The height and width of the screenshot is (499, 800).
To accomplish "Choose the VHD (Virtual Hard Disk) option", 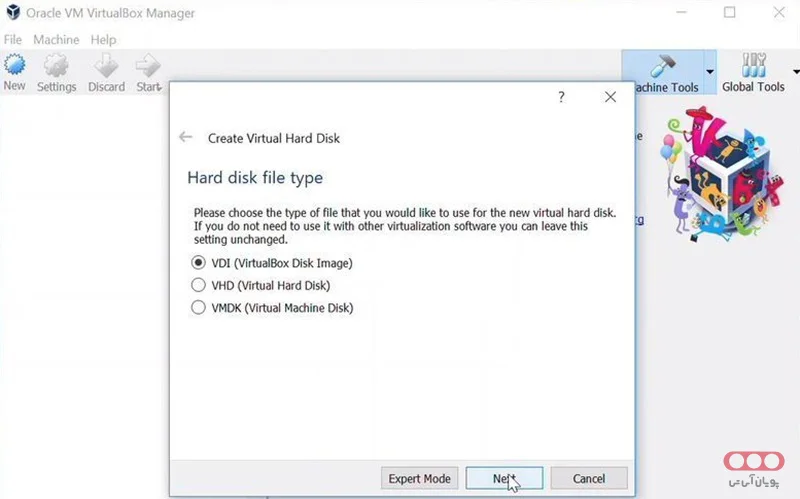I will click(198, 285).
